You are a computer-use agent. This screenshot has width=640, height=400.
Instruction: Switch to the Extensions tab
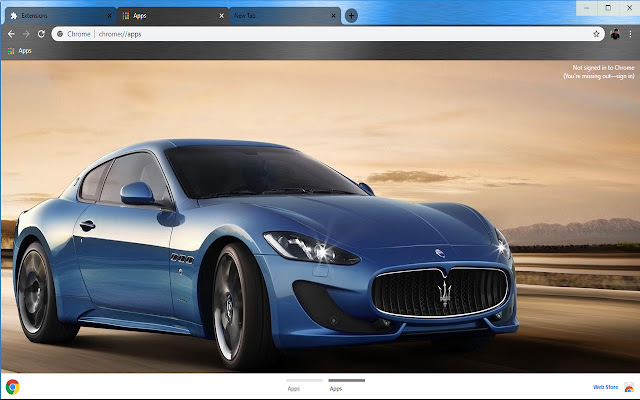[x=59, y=16]
